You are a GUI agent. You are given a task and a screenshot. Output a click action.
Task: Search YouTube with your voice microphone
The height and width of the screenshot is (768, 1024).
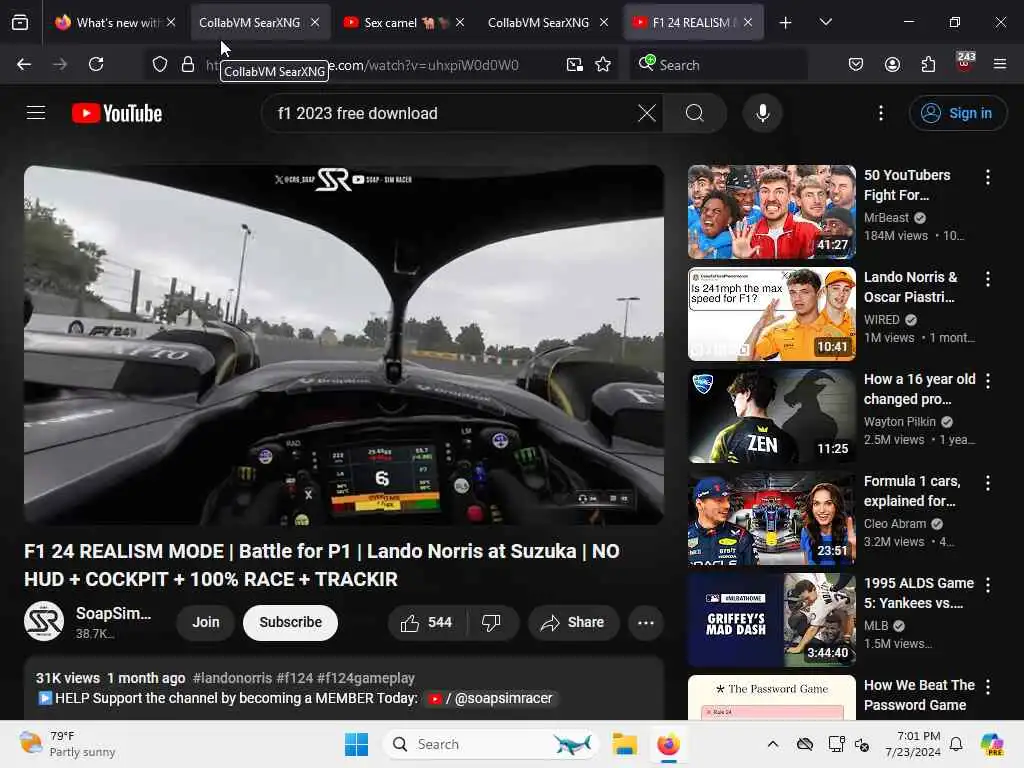762,113
